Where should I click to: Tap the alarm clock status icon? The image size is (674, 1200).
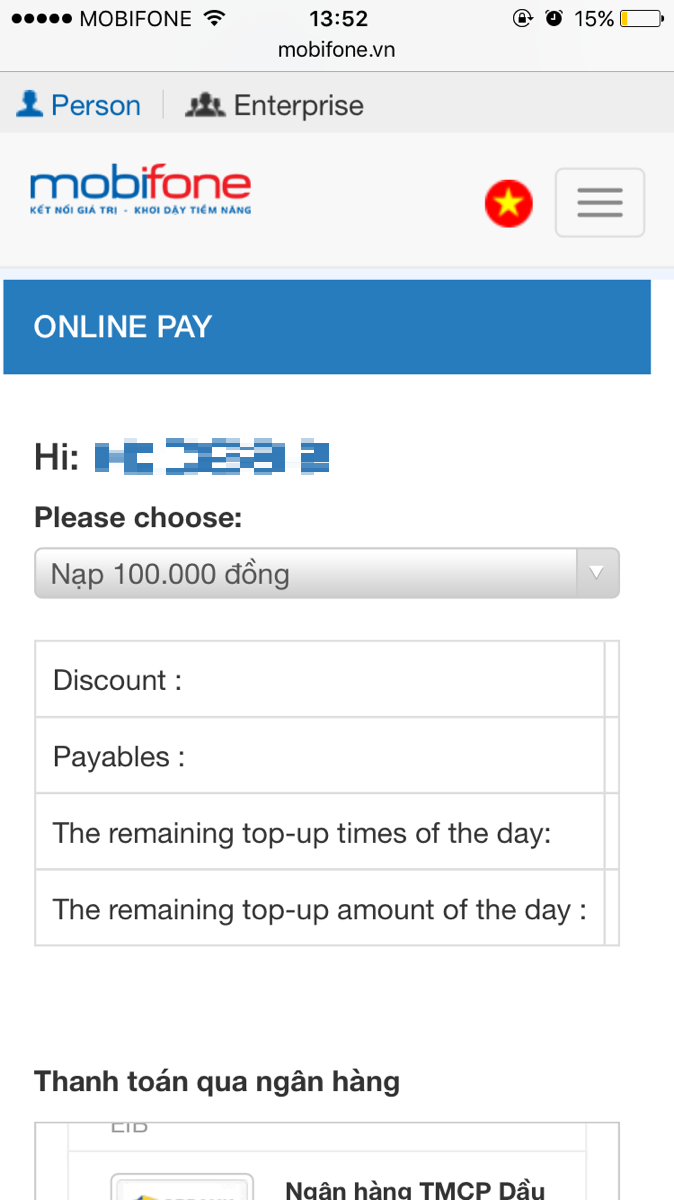553,18
